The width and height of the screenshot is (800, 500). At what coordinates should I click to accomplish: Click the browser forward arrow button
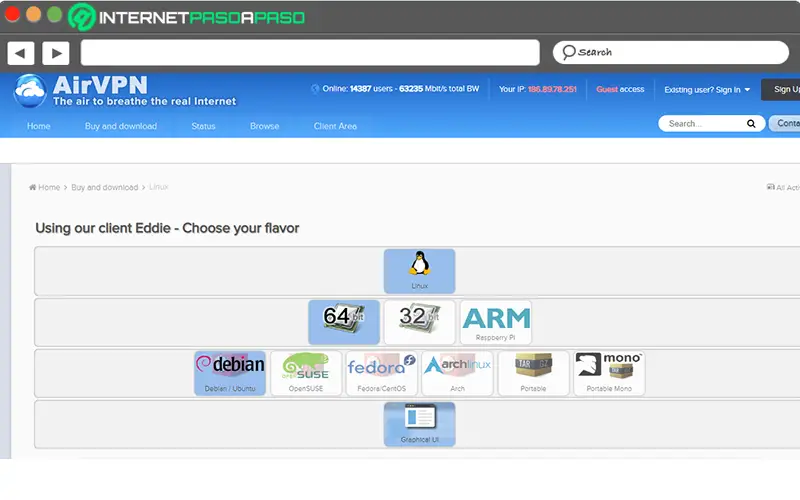[x=56, y=53]
